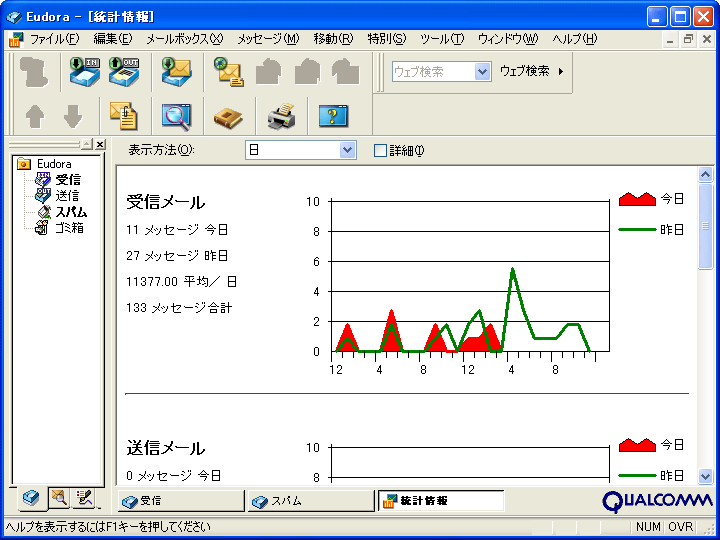Open the ヘルプ(H) menu
The width and height of the screenshot is (720, 540).
(574, 39)
